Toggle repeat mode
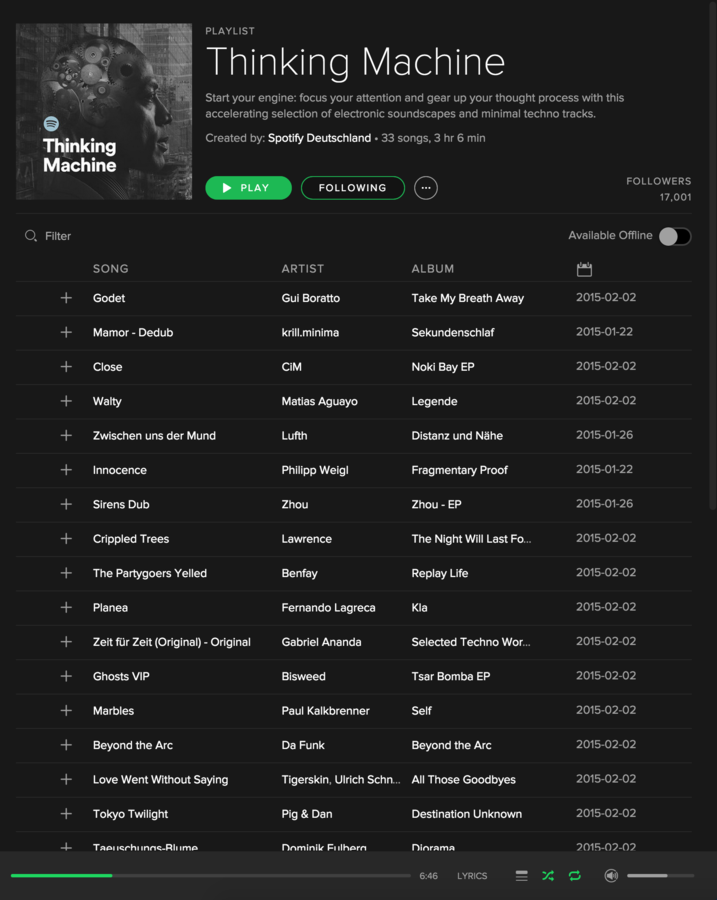Viewport: 717px width, 900px height. (x=575, y=875)
